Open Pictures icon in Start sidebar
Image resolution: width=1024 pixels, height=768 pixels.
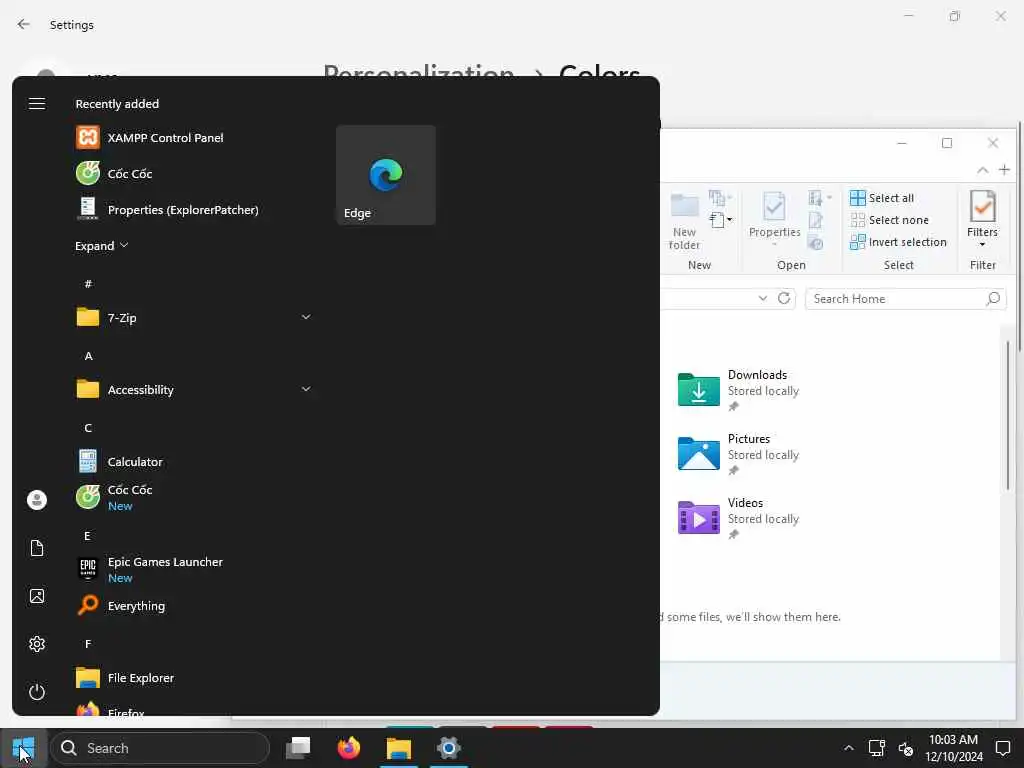click(x=37, y=596)
